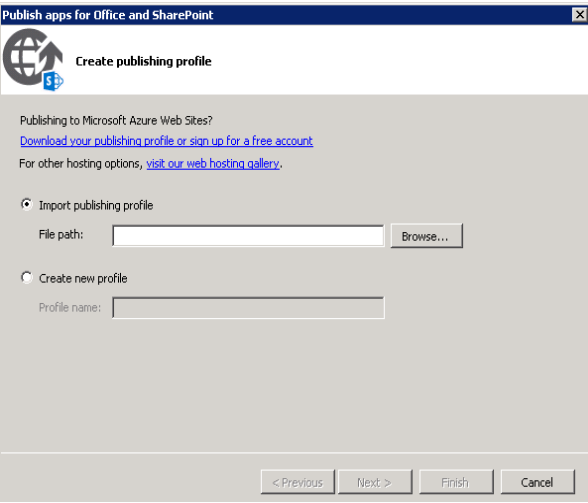Click the Previous button
The image size is (588, 503).
point(298,482)
